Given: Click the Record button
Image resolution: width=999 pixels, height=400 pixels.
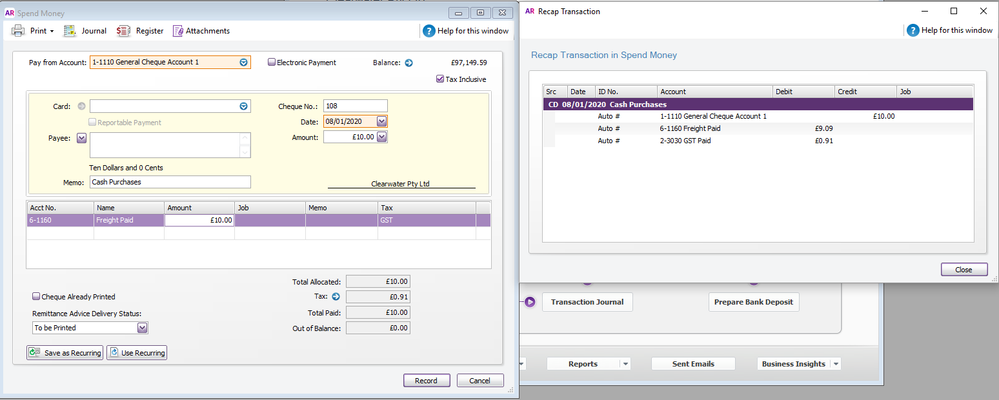Looking at the screenshot, I should pos(427,381).
